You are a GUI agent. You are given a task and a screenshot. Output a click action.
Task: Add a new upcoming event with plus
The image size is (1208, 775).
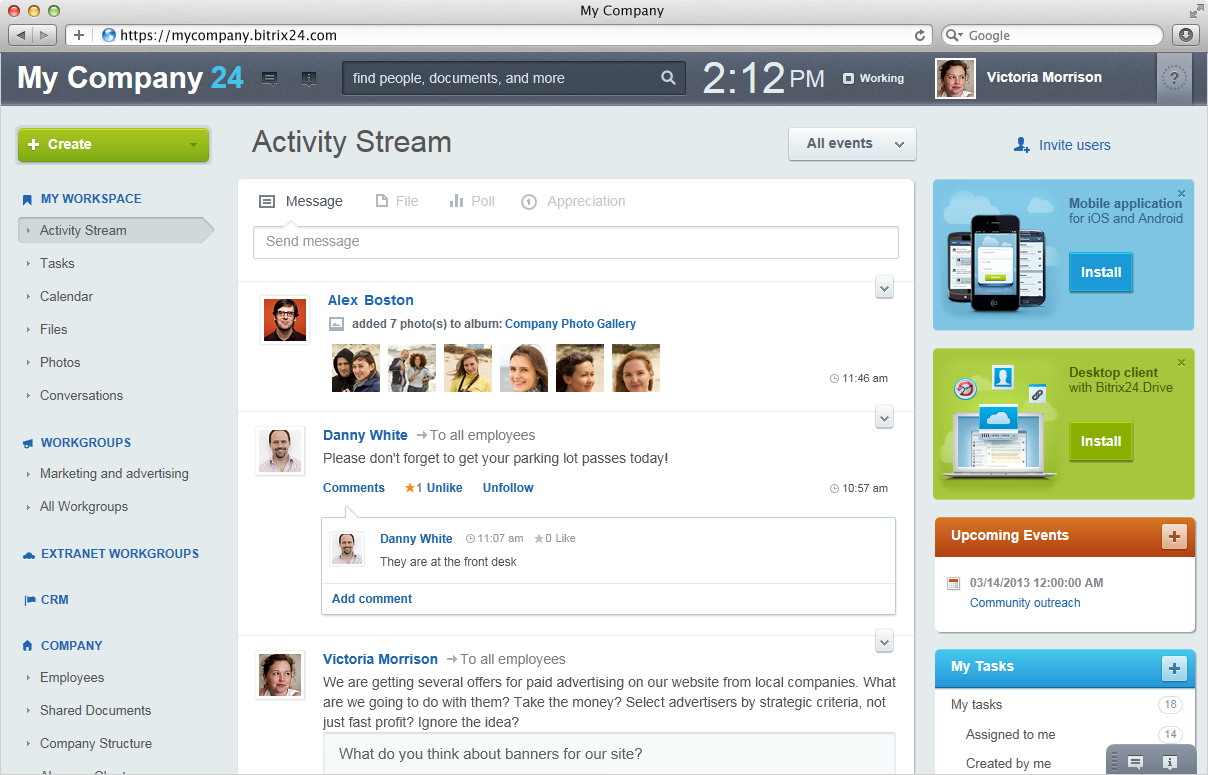click(1174, 537)
